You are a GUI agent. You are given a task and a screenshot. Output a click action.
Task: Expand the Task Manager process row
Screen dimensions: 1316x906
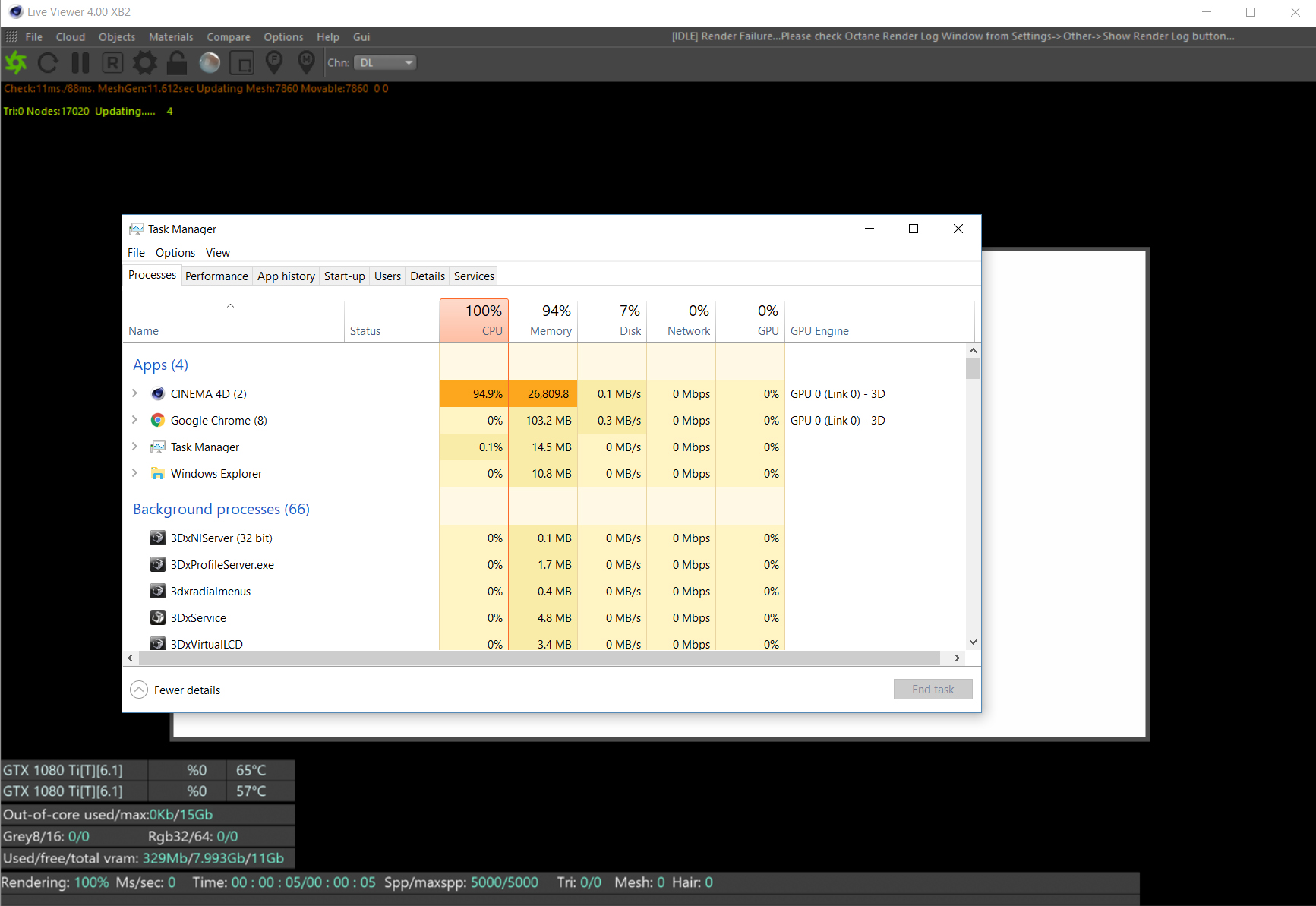(x=134, y=447)
